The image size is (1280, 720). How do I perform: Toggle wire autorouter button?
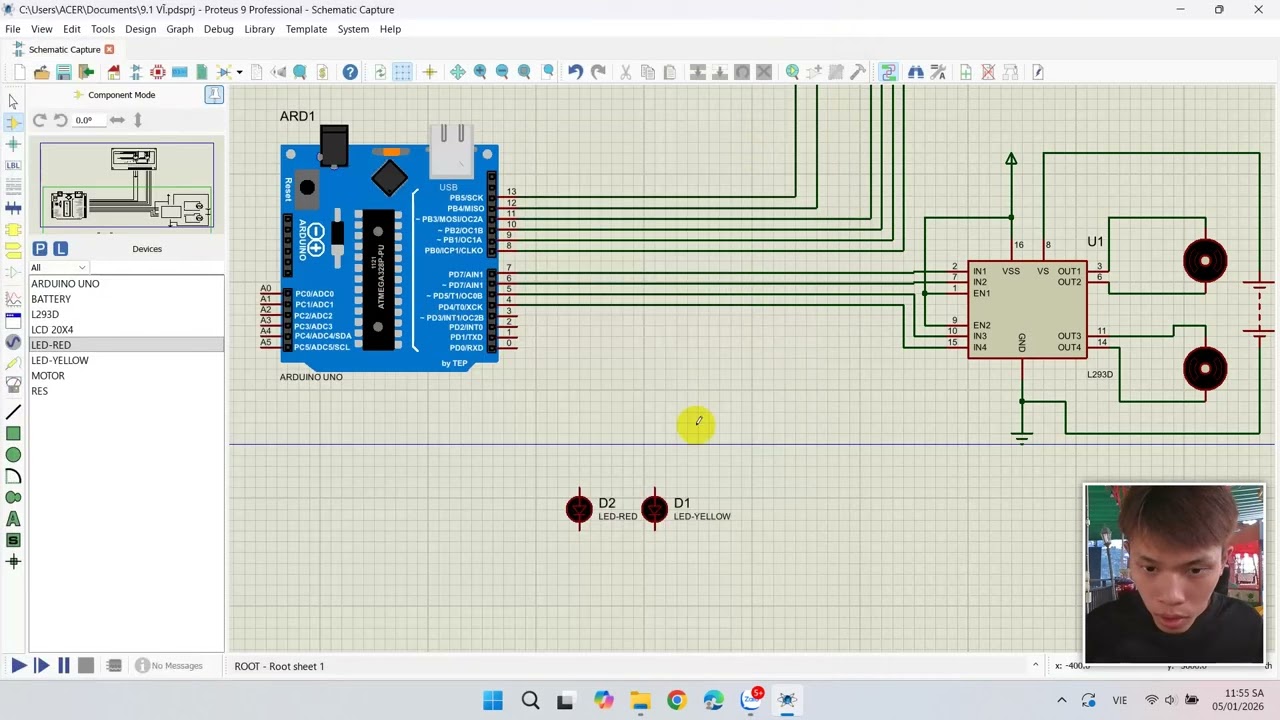click(x=888, y=72)
